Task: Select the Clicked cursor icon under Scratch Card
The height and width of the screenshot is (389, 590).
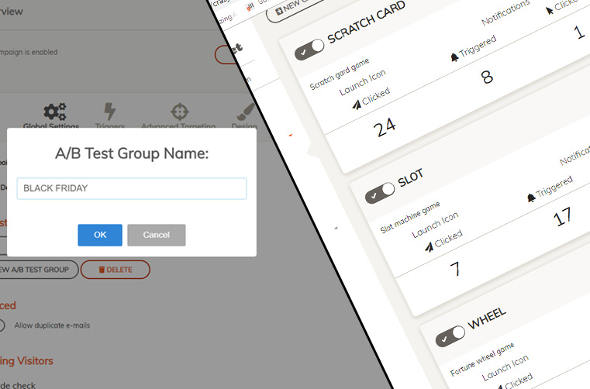Action: point(356,105)
